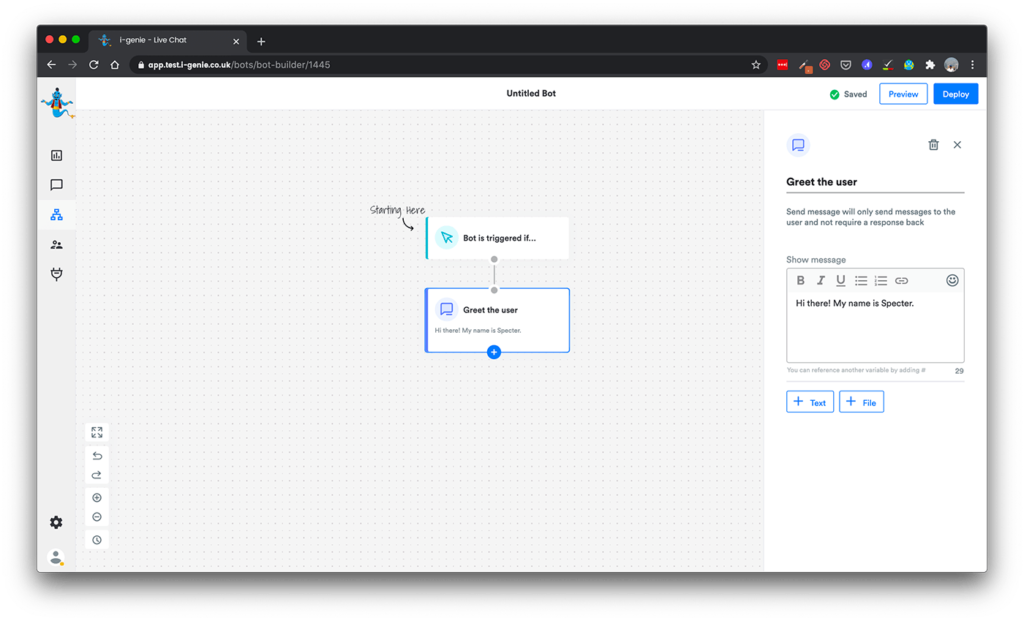Add a step with the blue plus
This screenshot has width=1024, height=621.
(x=494, y=352)
